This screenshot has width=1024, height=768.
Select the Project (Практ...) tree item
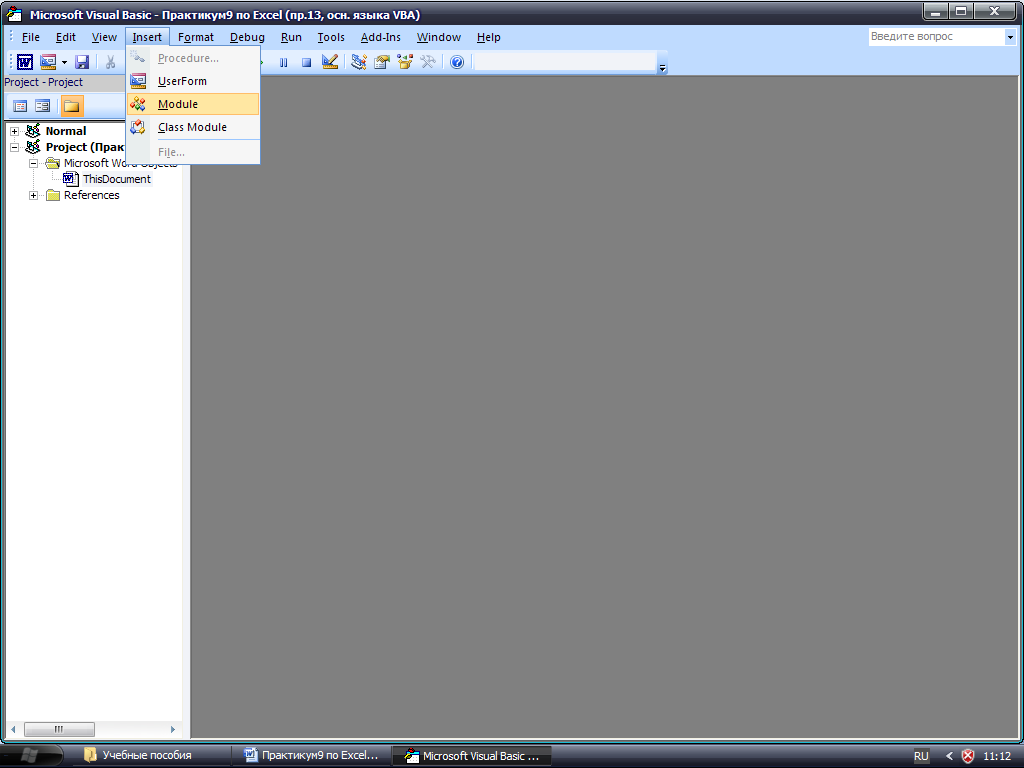[x=85, y=147]
